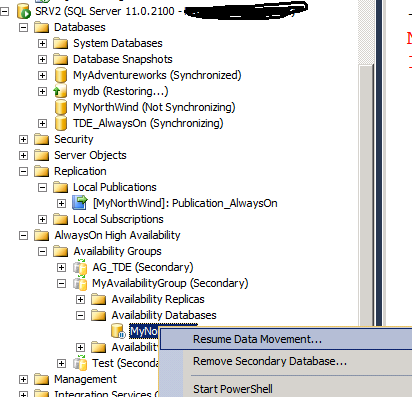Viewport: 412px width, 397px height.
Task: Expand the mydb database node
Action: [x=42, y=91]
